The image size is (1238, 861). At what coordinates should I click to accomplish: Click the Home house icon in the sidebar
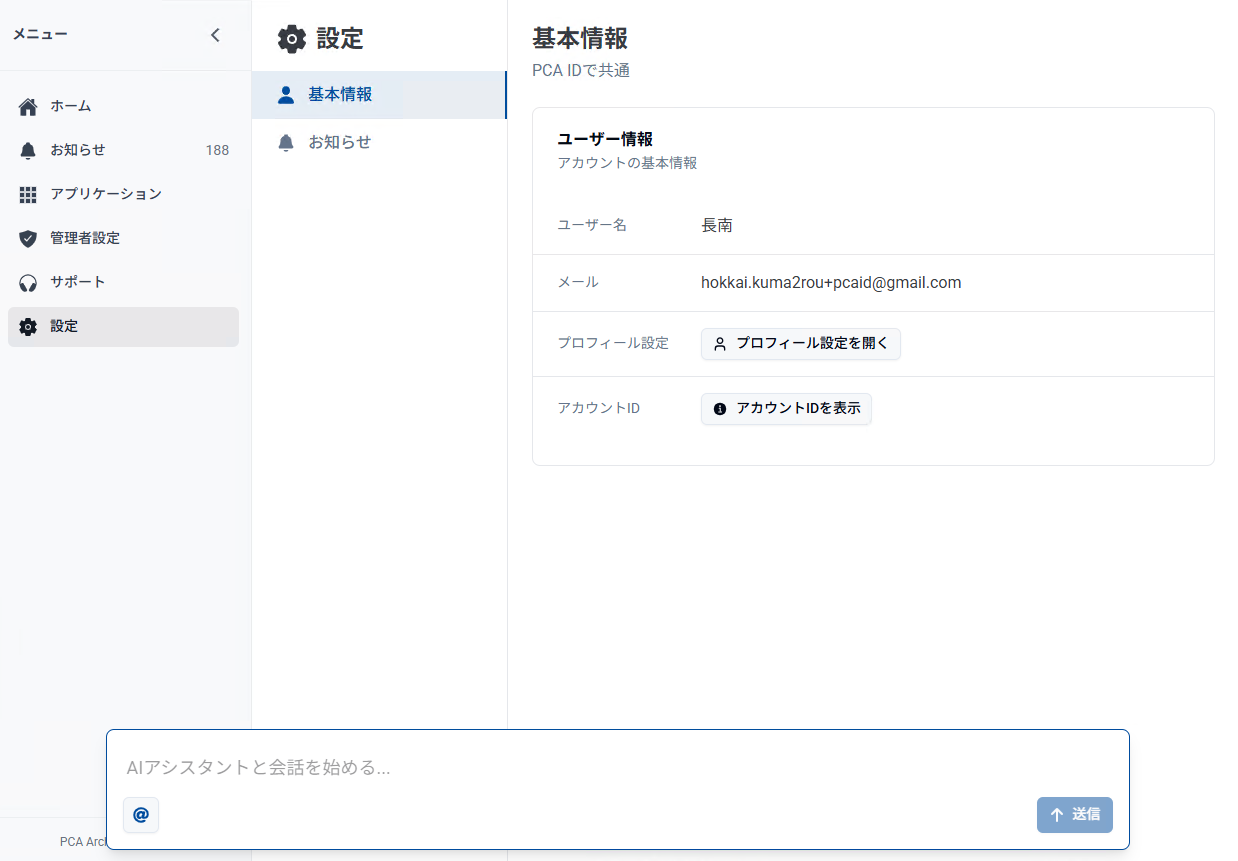pyautogui.click(x=28, y=107)
